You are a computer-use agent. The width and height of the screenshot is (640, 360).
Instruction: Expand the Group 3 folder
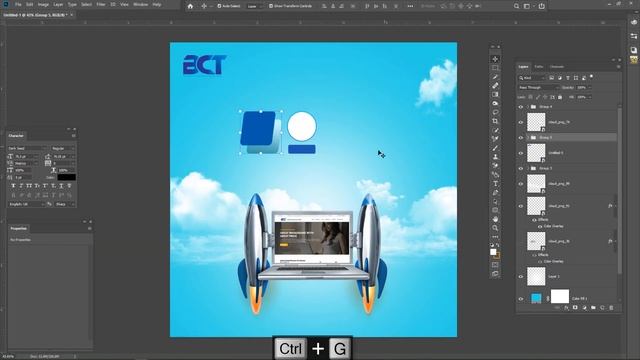pyautogui.click(x=528, y=169)
